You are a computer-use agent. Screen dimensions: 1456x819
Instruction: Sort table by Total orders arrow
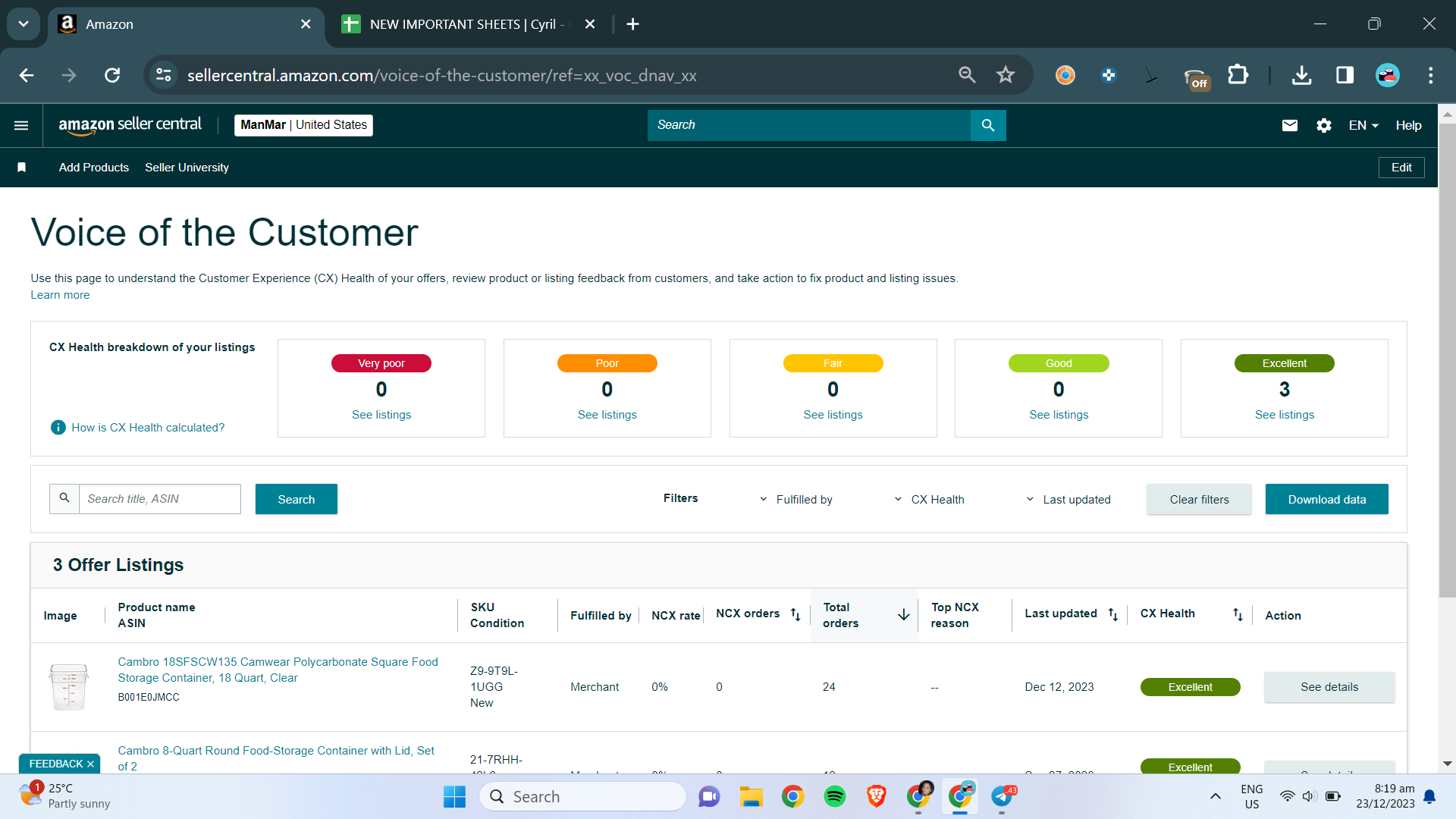pos(904,615)
